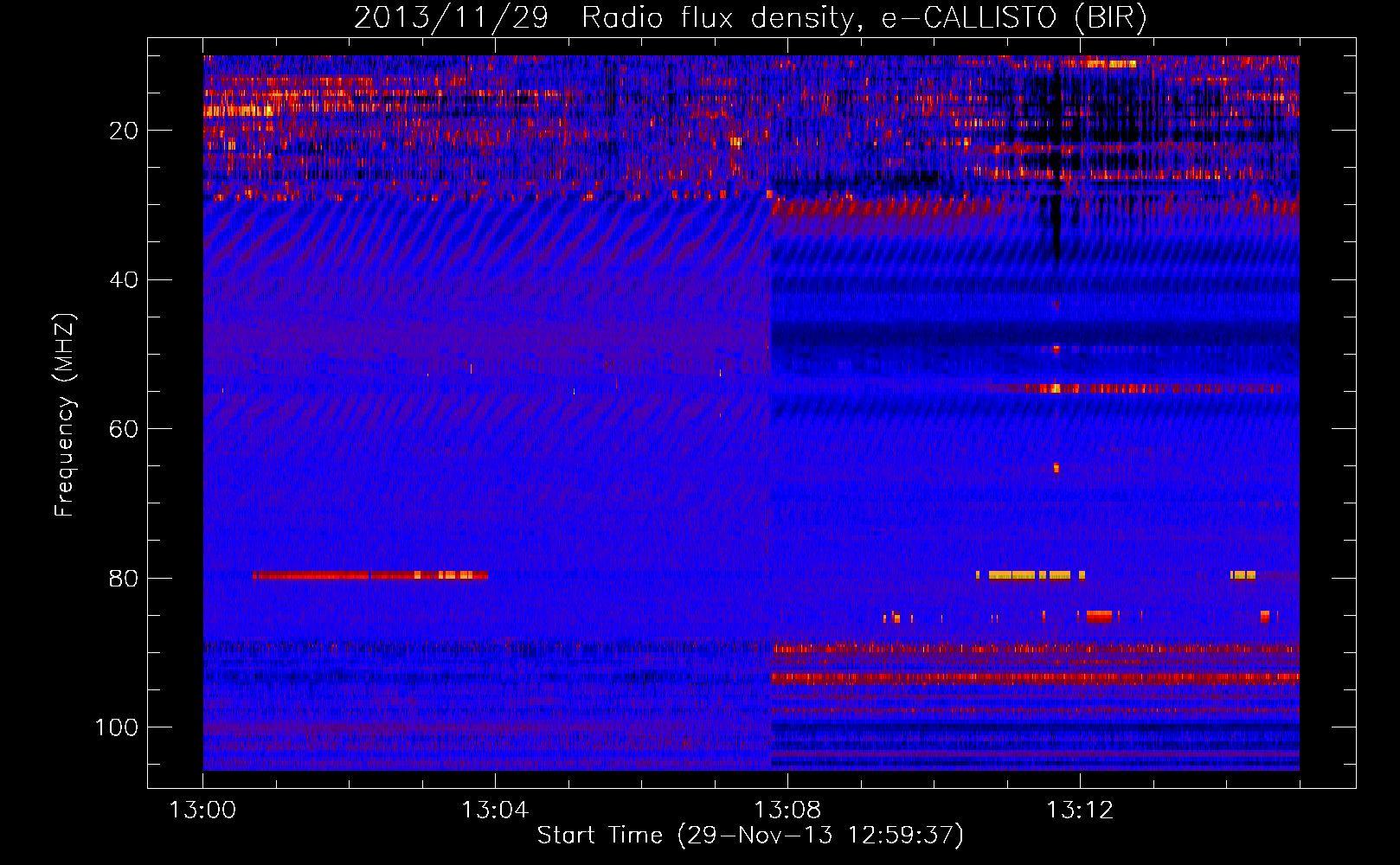Screen dimensions: 1400x865
Task: Click the 20 frequency tick label
Action: (x=124, y=131)
